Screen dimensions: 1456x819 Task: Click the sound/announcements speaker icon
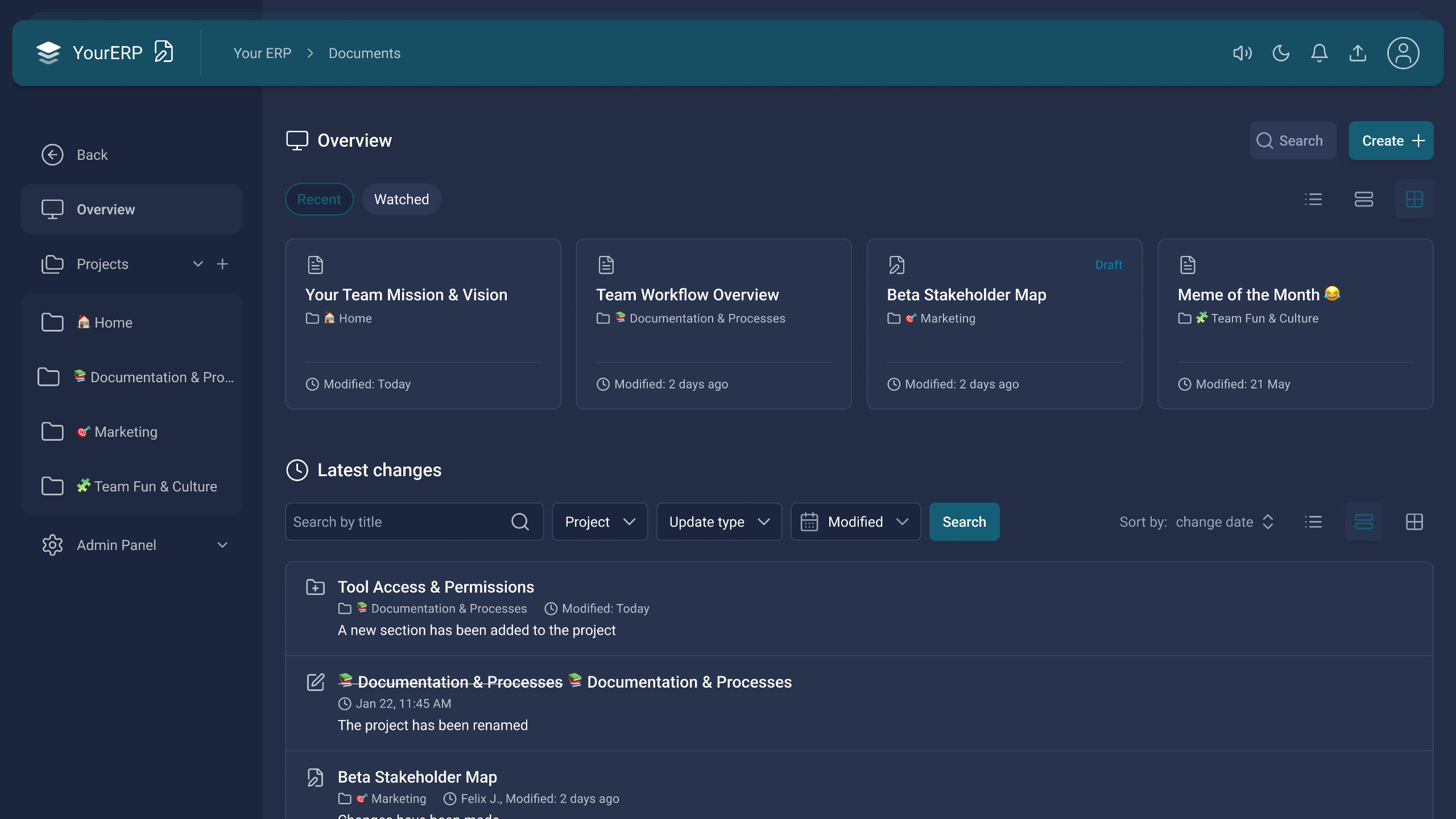tap(1242, 53)
